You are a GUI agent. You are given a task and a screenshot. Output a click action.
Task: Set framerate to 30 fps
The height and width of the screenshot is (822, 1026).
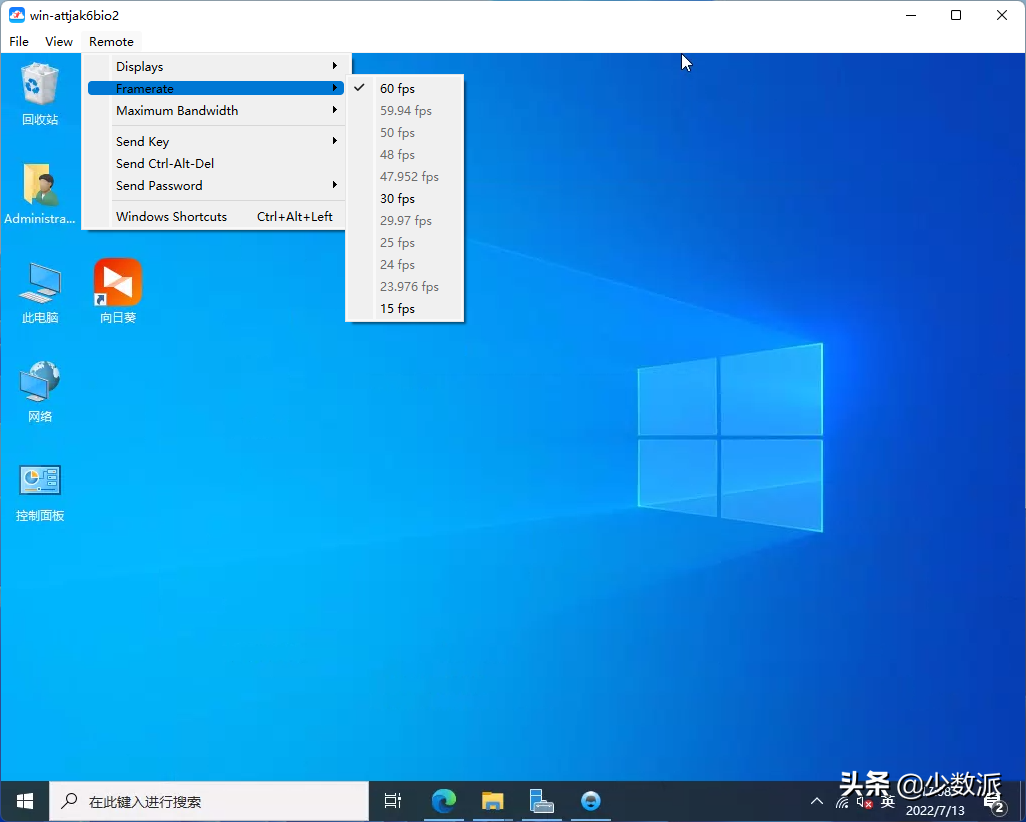397,199
